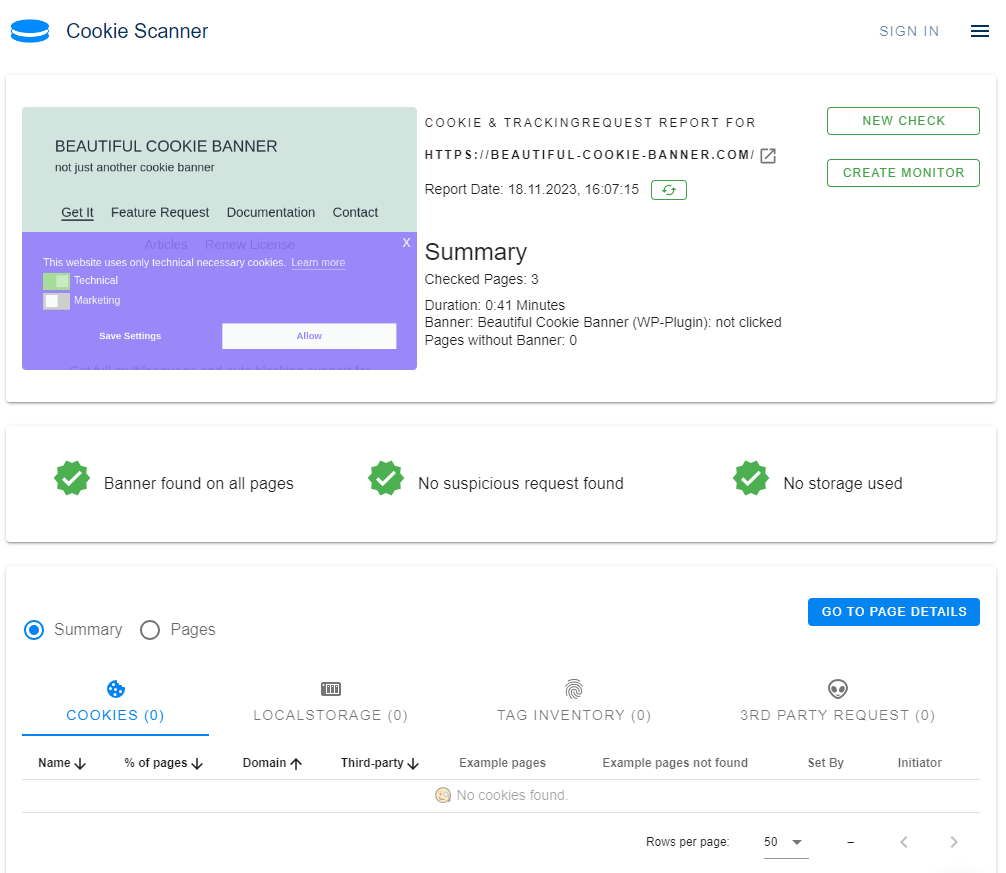Change sorting with the Name column arrow
The height and width of the screenshot is (873, 1006).
click(82, 762)
